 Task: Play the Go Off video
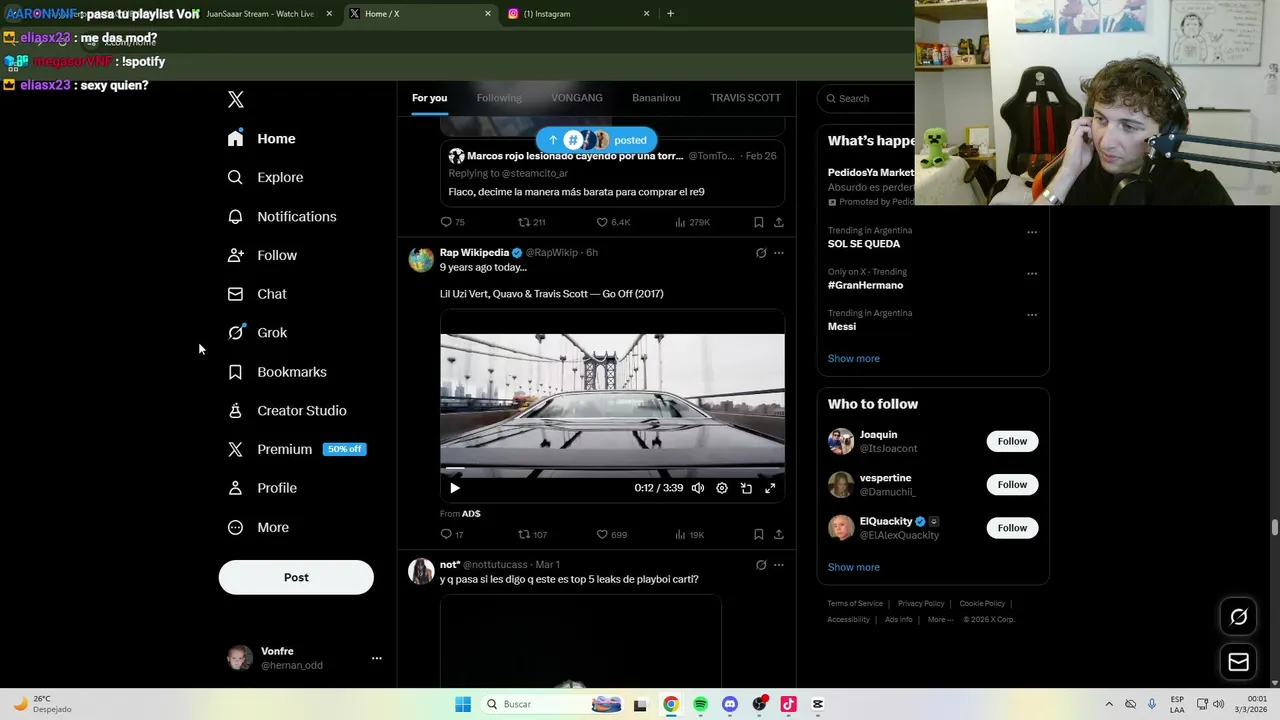454,488
